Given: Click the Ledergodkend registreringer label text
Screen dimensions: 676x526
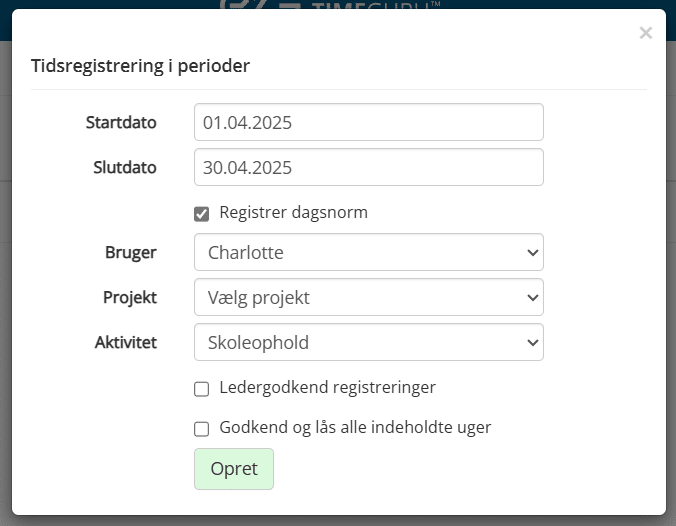Looking at the screenshot, I should point(328,388).
